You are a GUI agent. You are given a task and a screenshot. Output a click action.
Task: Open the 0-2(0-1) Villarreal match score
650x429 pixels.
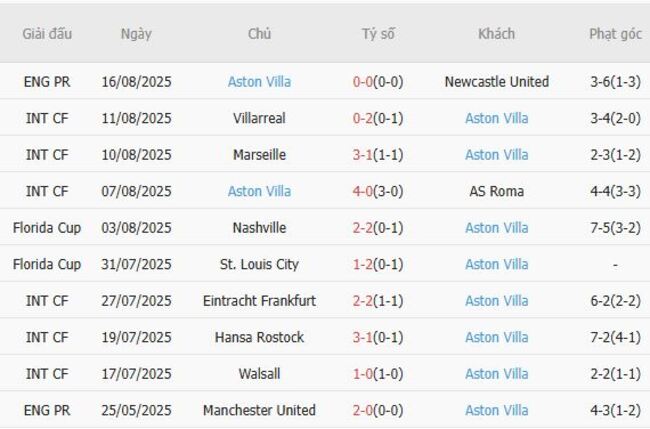tap(378, 118)
